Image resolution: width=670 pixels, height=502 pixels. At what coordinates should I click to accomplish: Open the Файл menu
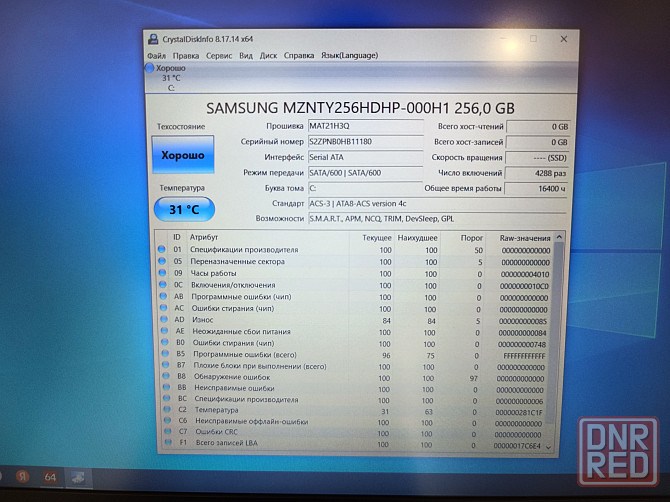(x=157, y=56)
